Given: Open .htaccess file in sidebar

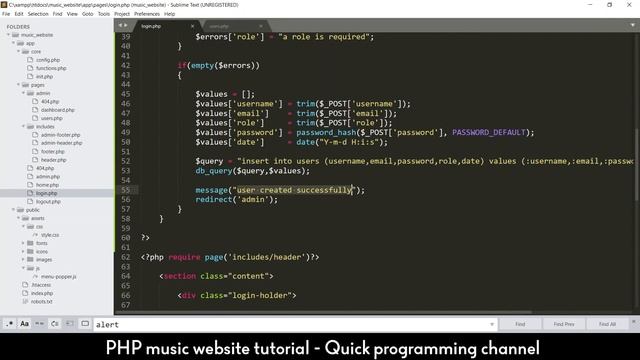Looking at the screenshot, I should coord(41,285).
